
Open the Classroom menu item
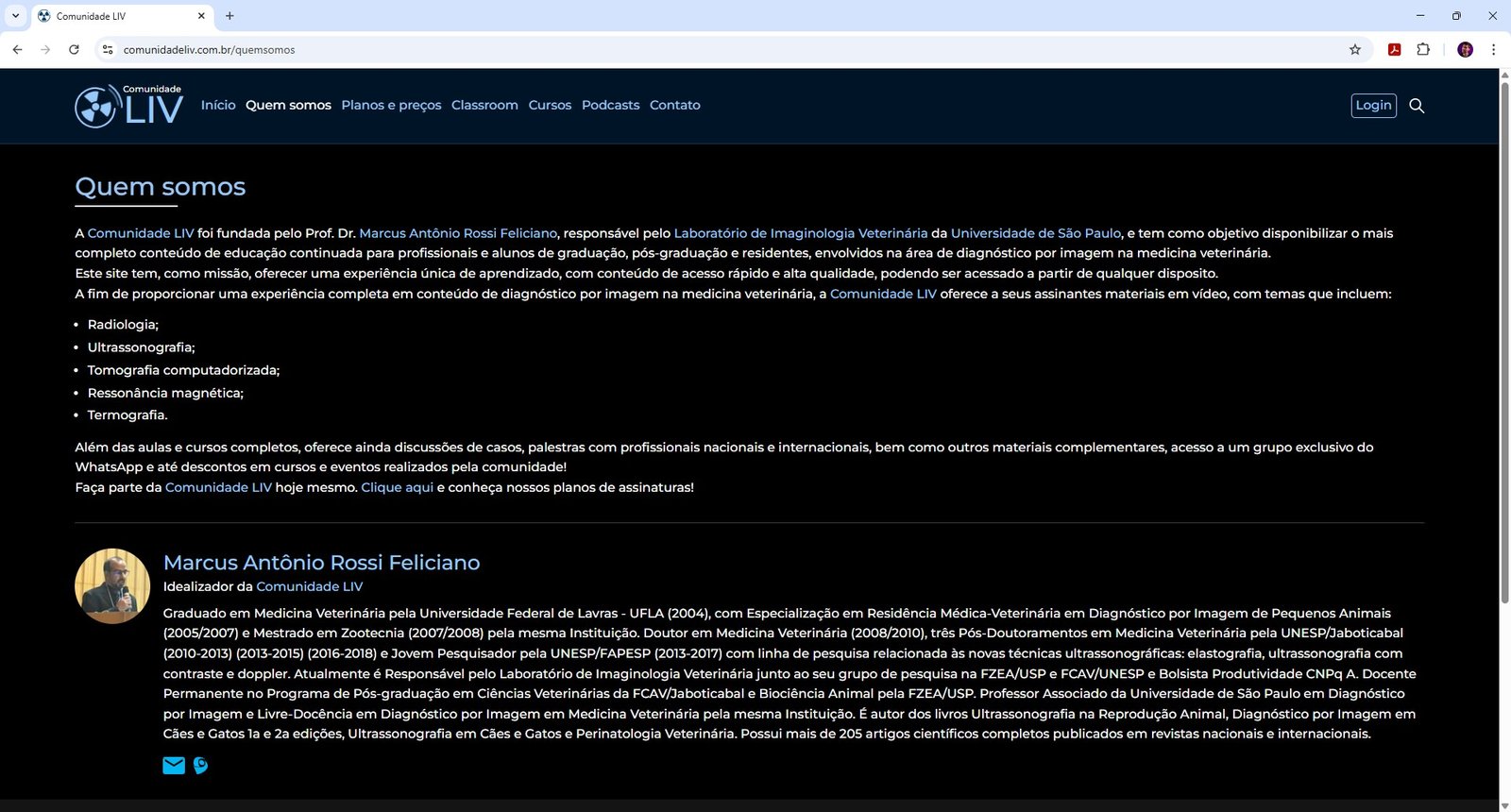click(484, 105)
